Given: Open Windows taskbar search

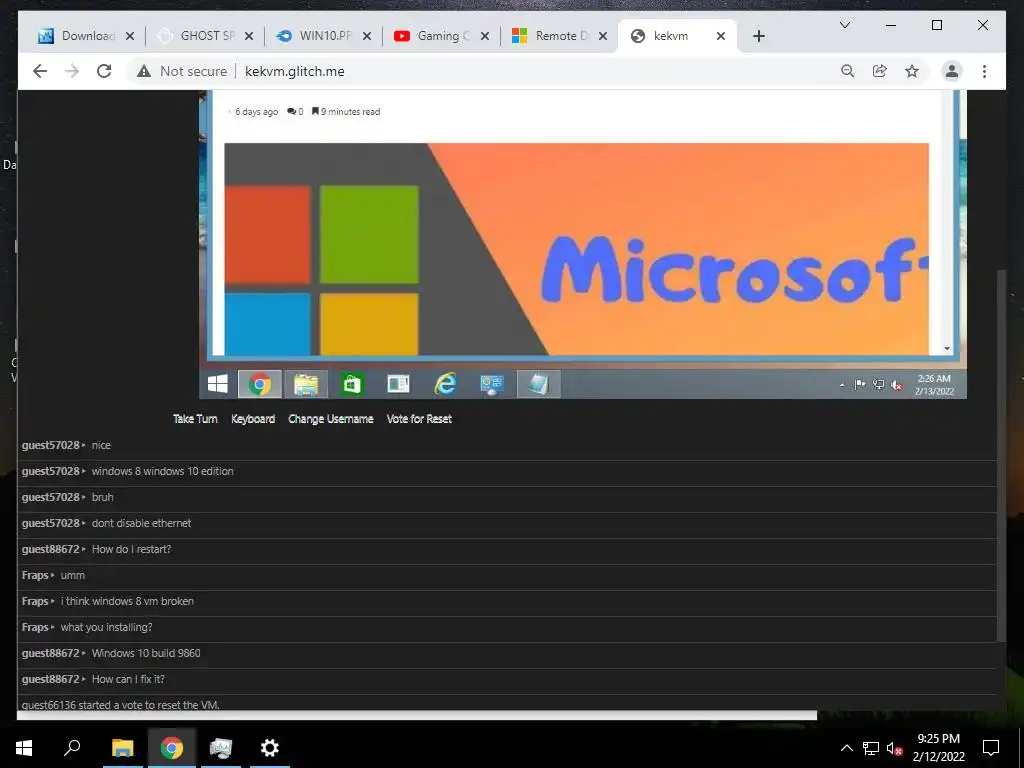Looking at the screenshot, I should [72, 748].
